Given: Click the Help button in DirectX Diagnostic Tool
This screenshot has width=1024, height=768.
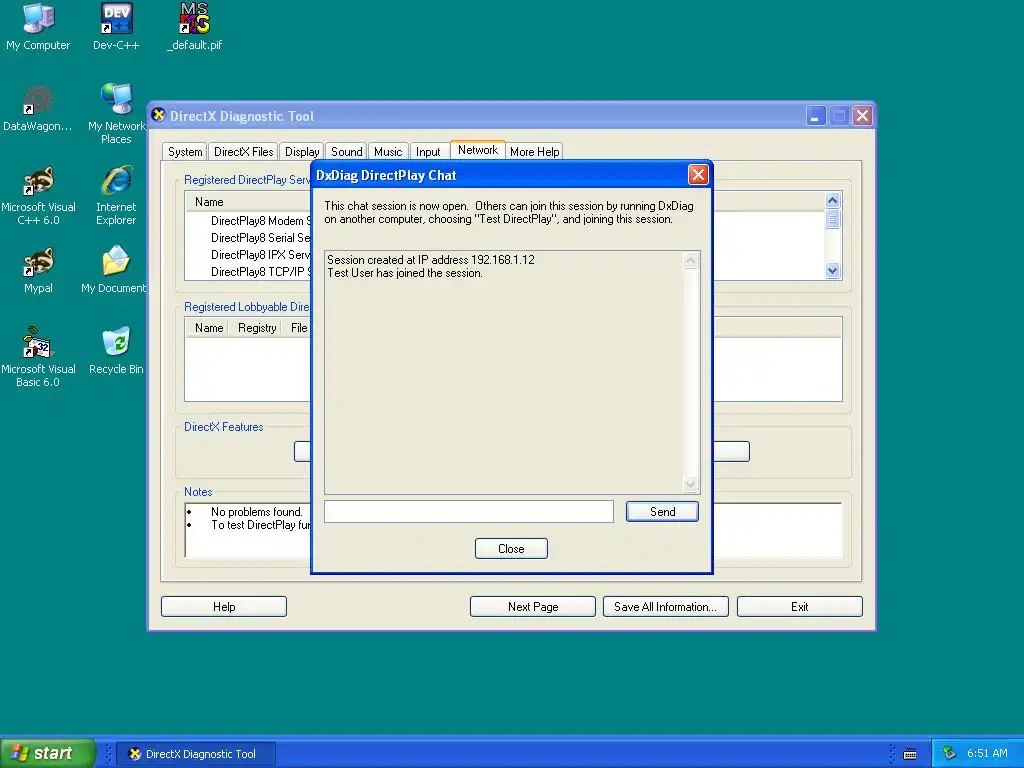Looking at the screenshot, I should click(x=224, y=607).
